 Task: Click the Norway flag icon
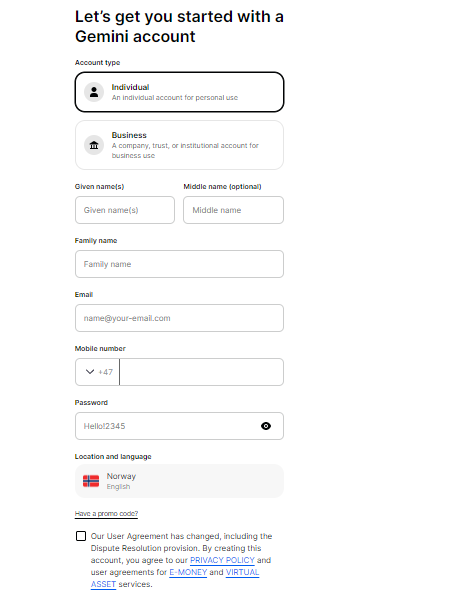tap(91, 481)
